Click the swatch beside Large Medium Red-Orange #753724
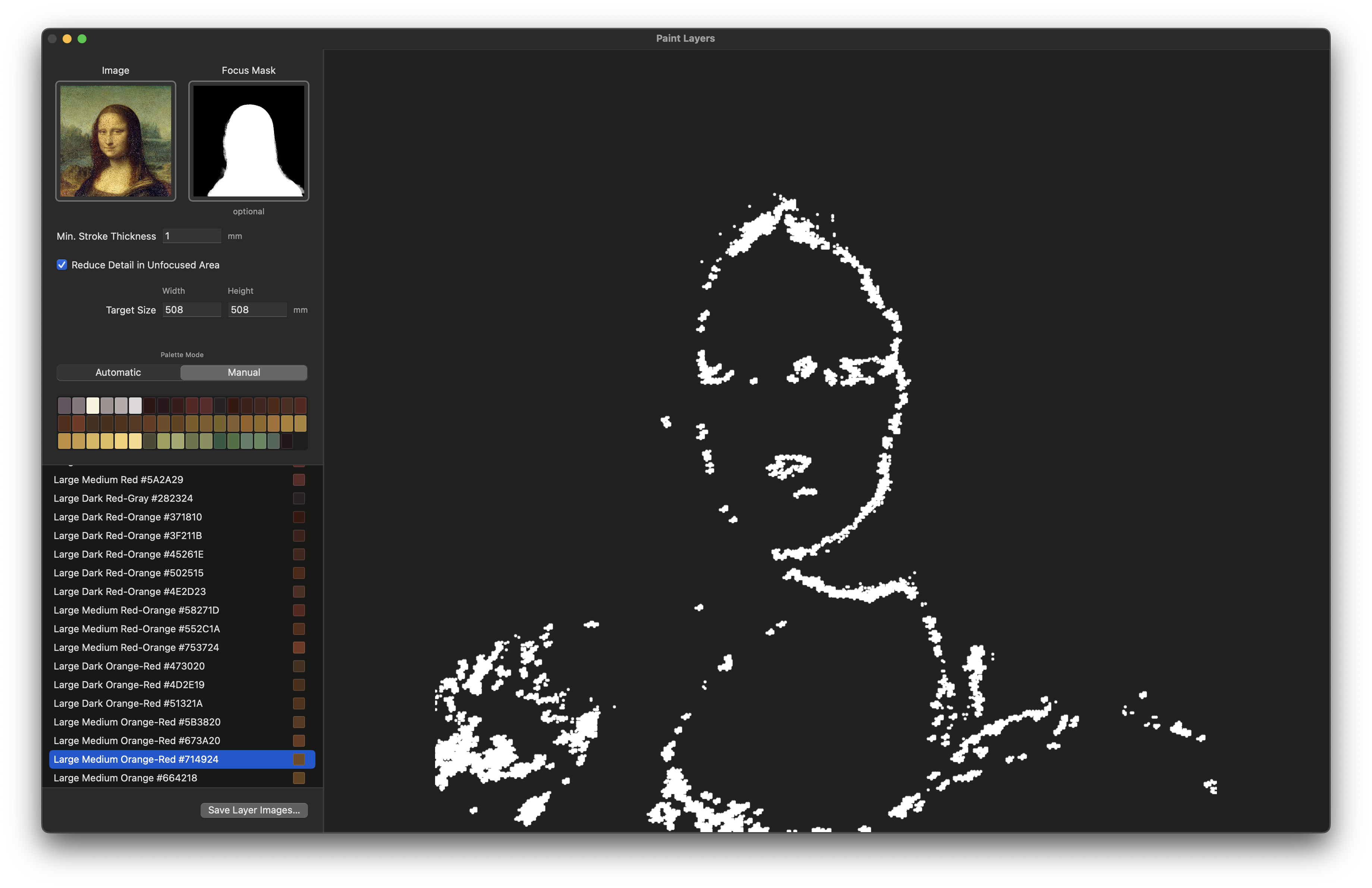 pyautogui.click(x=299, y=648)
